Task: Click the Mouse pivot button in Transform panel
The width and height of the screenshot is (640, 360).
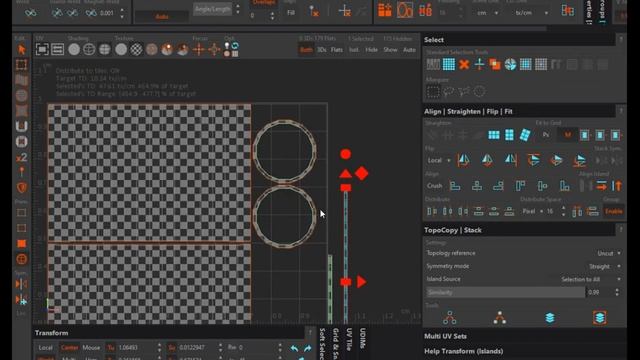Action: [91, 348]
